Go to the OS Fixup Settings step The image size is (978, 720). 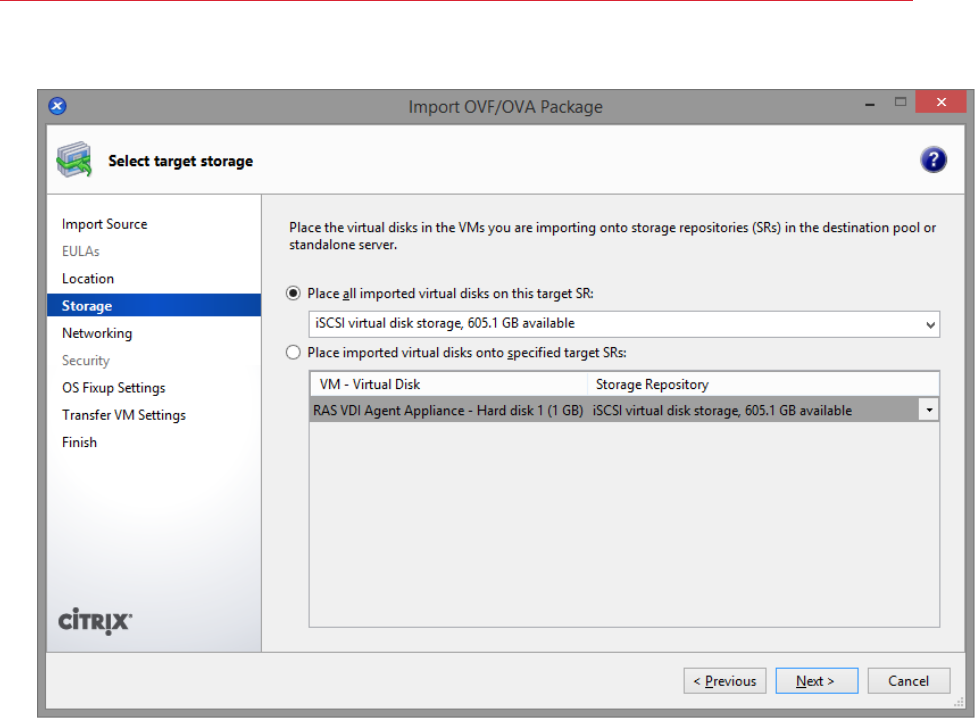[x=114, y=388]
